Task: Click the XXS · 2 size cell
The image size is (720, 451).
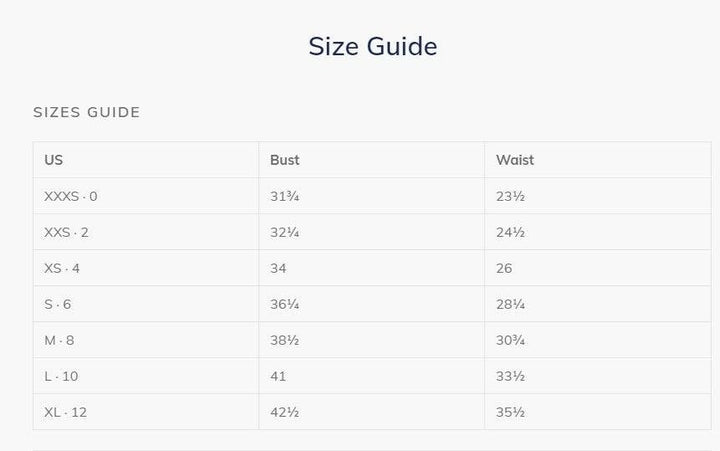Action: coord(66,232)
